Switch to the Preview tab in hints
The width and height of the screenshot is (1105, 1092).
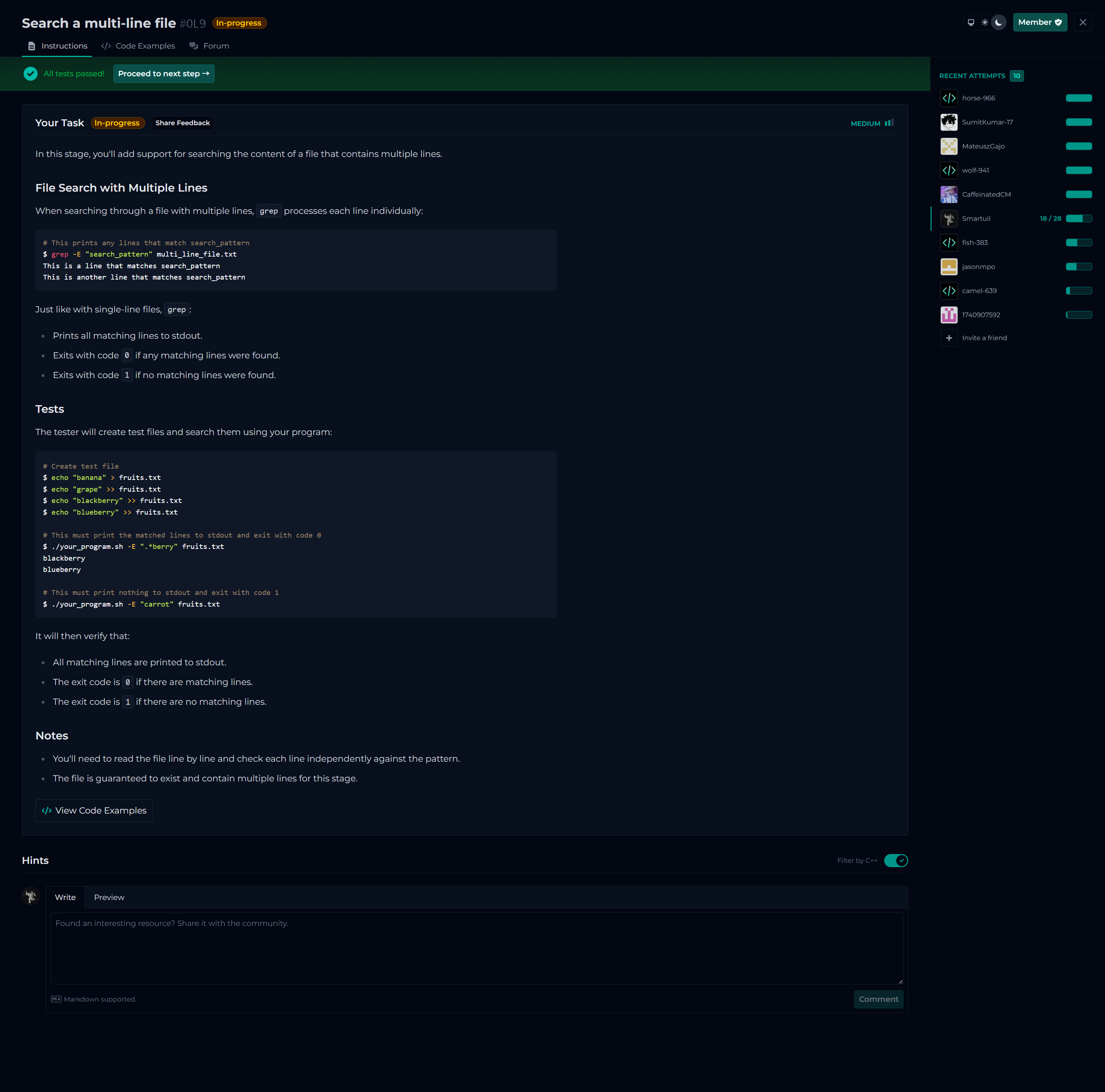[109, 897]
